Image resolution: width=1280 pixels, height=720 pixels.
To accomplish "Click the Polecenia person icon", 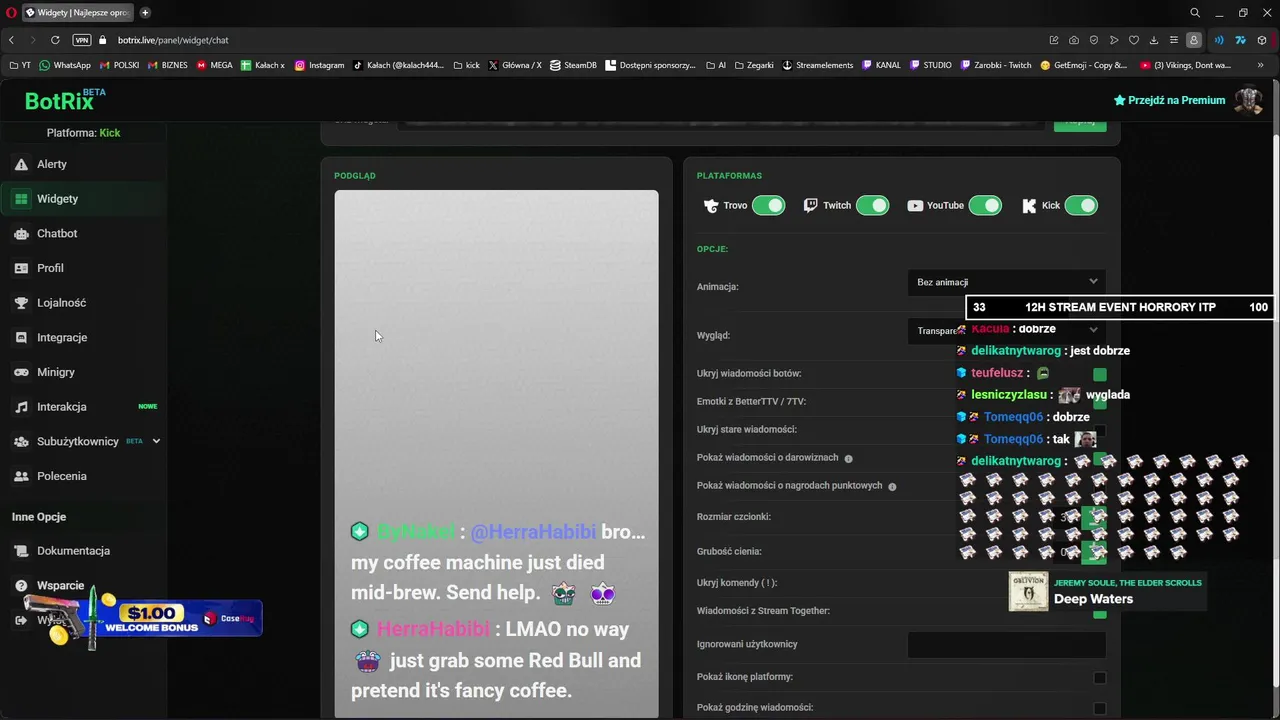I will [x=21, y=476].
